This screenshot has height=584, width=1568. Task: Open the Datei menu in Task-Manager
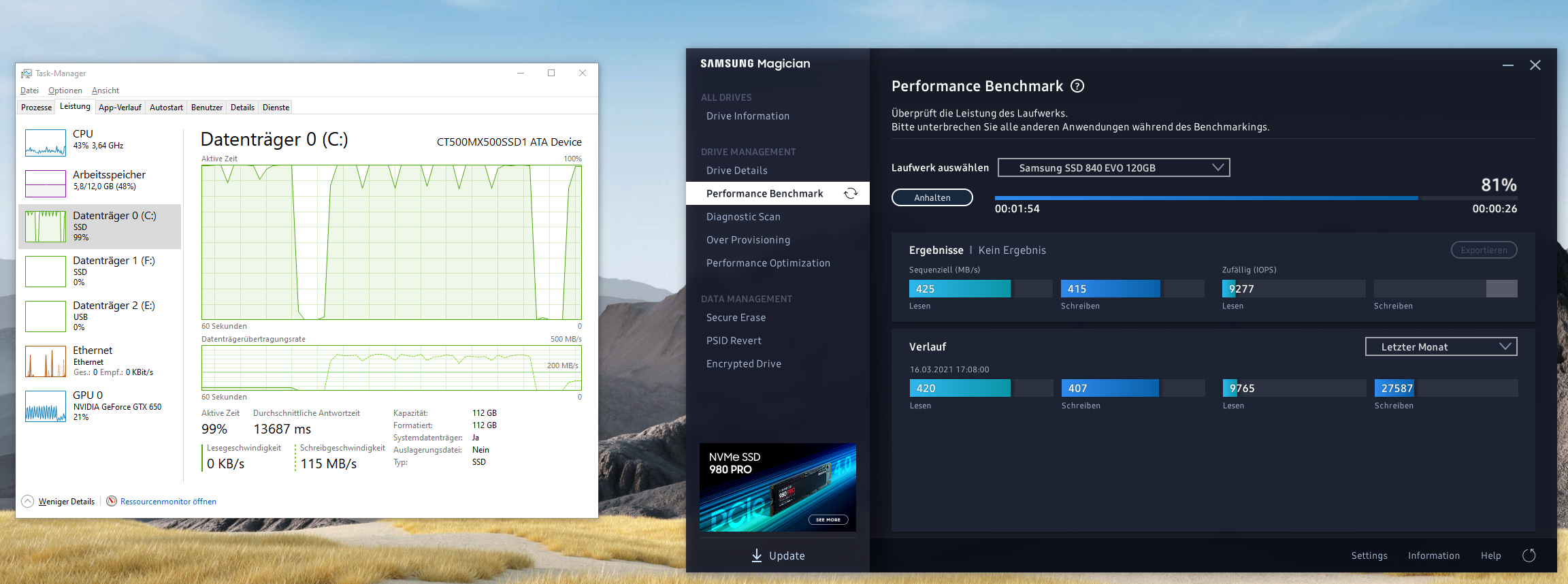[x=29, y=91]
